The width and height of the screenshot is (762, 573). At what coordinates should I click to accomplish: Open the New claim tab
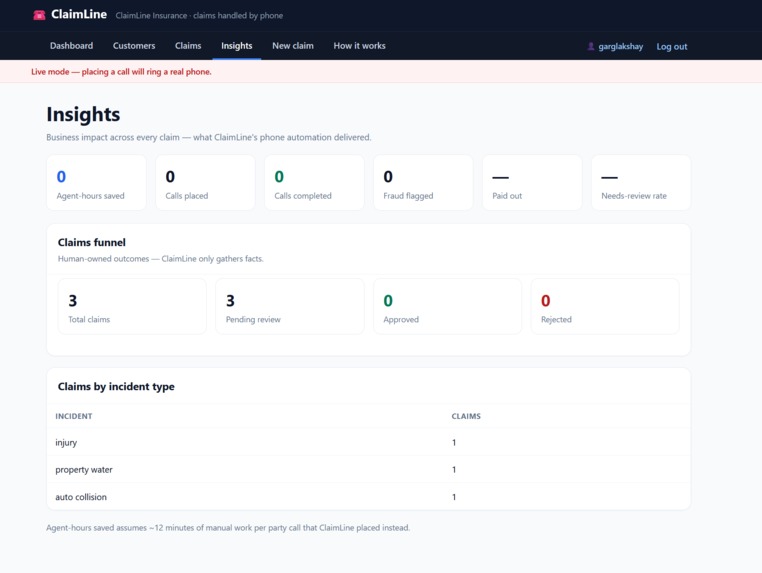[x=293, y=46]
